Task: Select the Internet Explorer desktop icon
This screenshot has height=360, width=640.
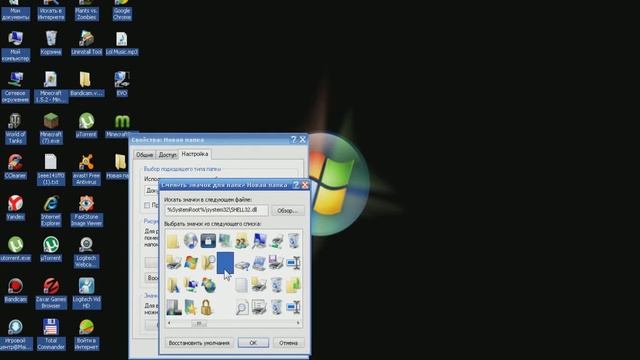Action: pyautogui.click(x=51, y=211)
